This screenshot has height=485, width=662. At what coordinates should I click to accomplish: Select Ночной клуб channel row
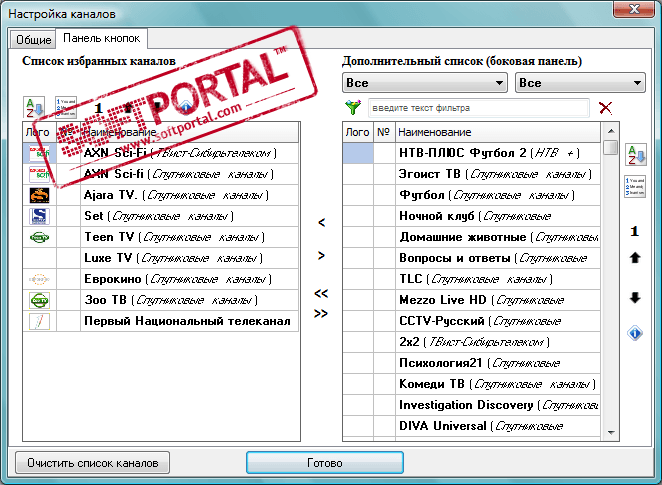(472, 216)
